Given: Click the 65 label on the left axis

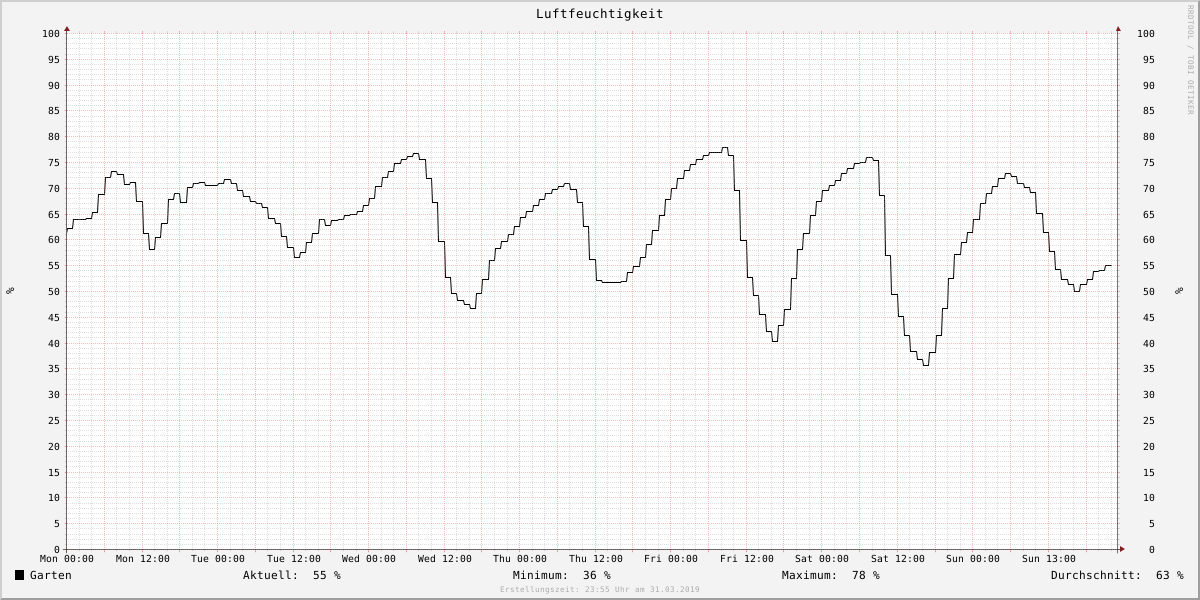Looking at the screenshot, I should (x=55, y=215).
